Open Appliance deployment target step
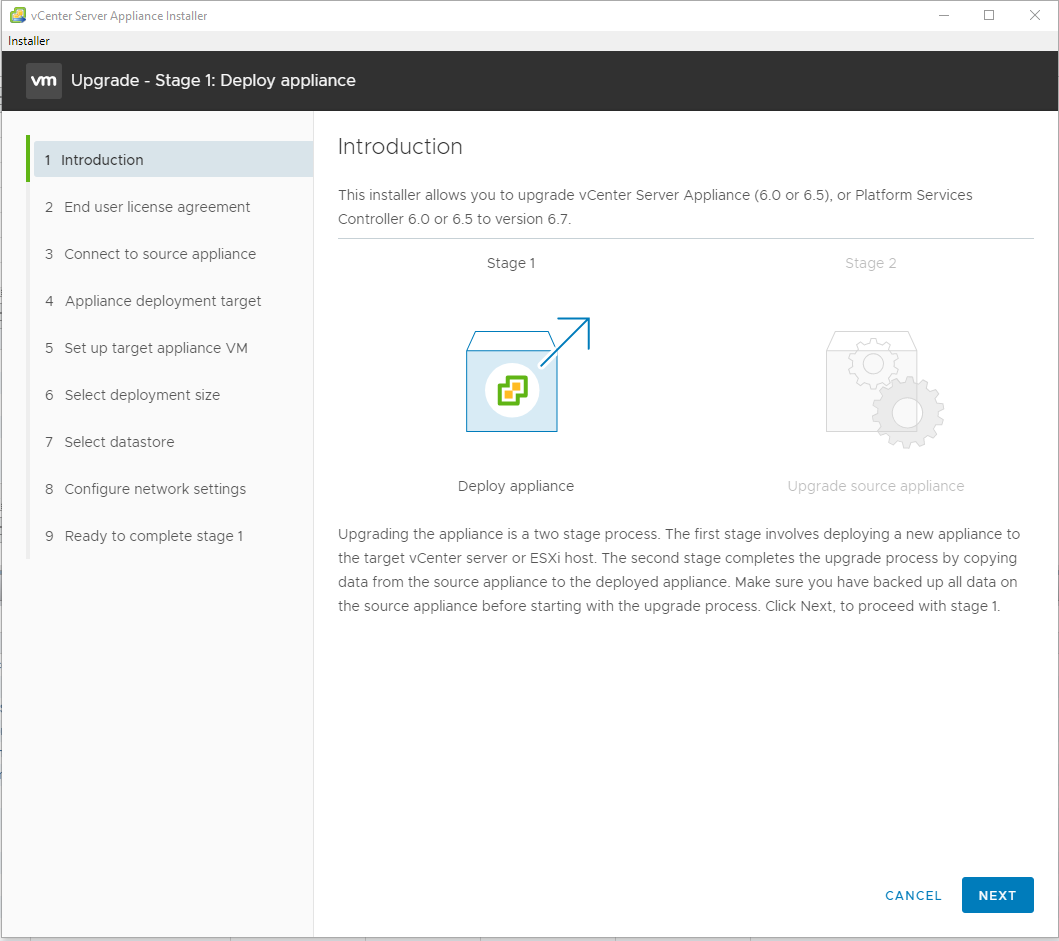This screenshot has width=1059, height=941. click(x=163, y=301)
